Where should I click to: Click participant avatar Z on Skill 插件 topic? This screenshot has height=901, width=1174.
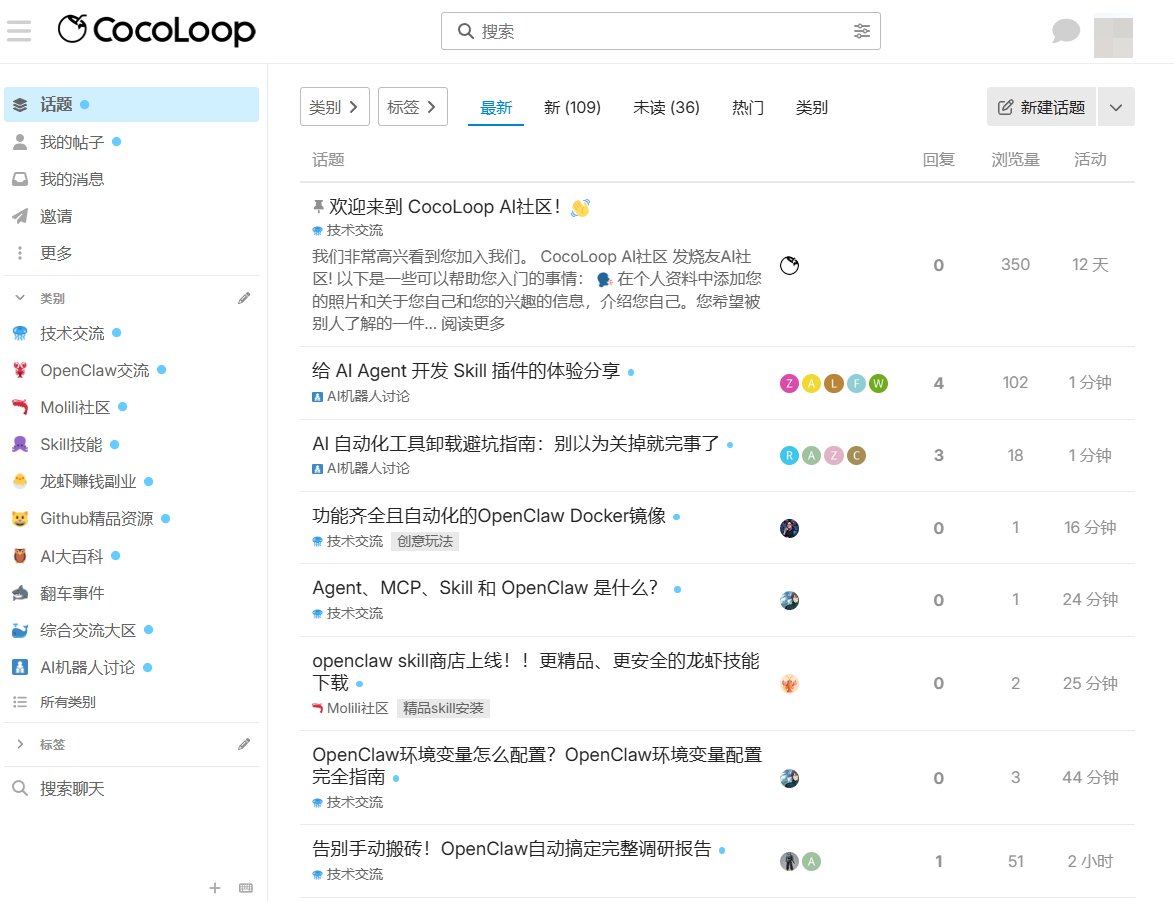point(791,383)
